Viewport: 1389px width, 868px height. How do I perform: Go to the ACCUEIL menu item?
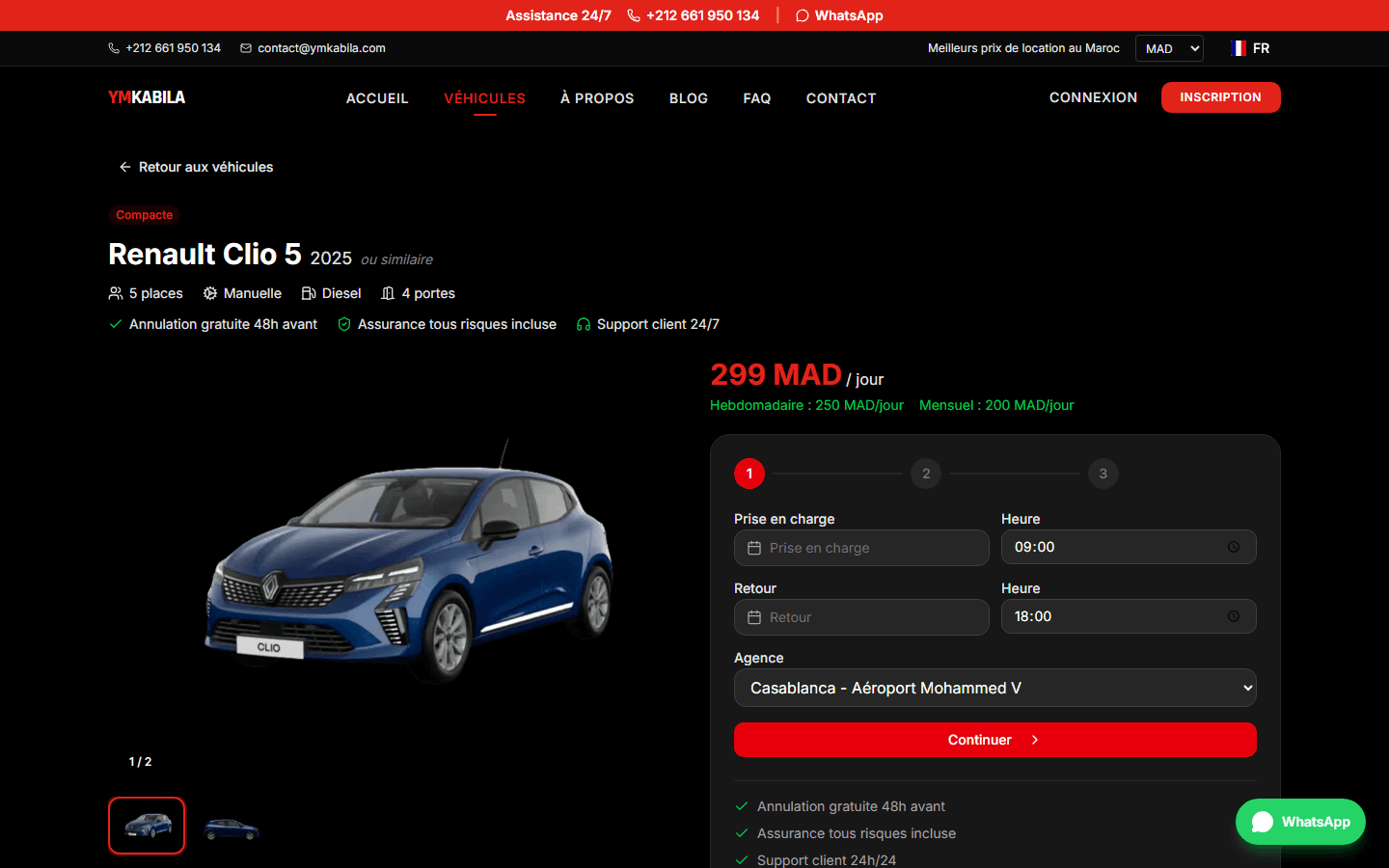(x=377, y=98)
